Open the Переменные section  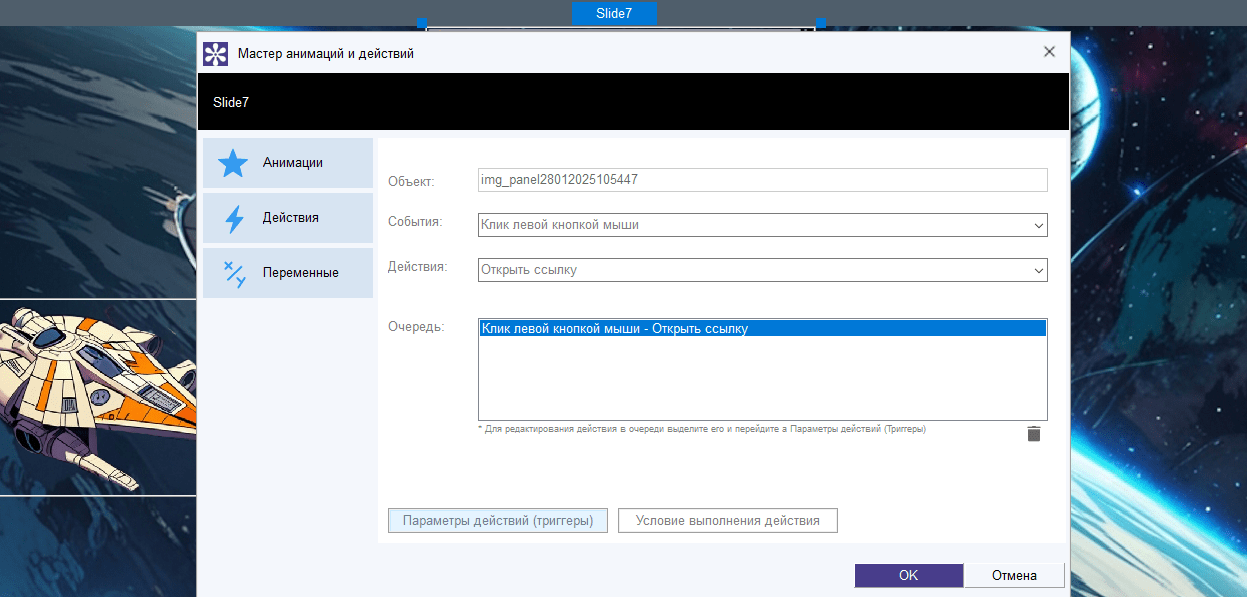pyautogui.click(x=288, y=273)
